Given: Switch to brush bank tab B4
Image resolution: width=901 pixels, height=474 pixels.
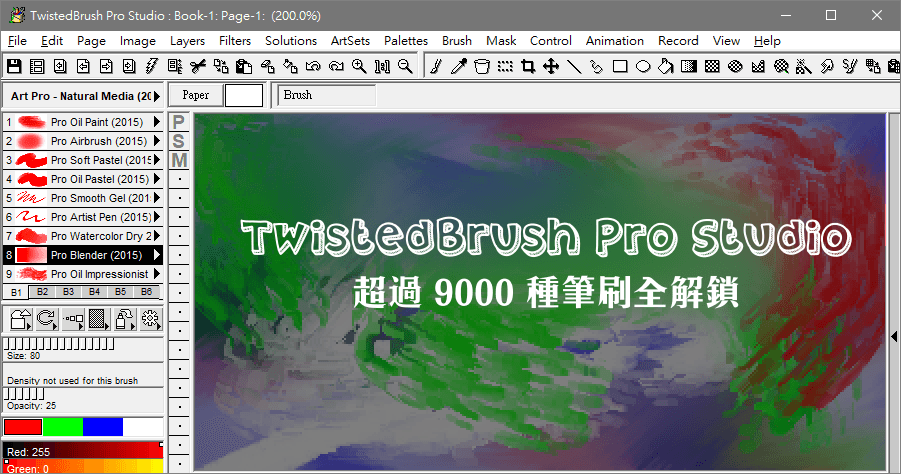Looking at the screenshot, I should tap(94, 292).
